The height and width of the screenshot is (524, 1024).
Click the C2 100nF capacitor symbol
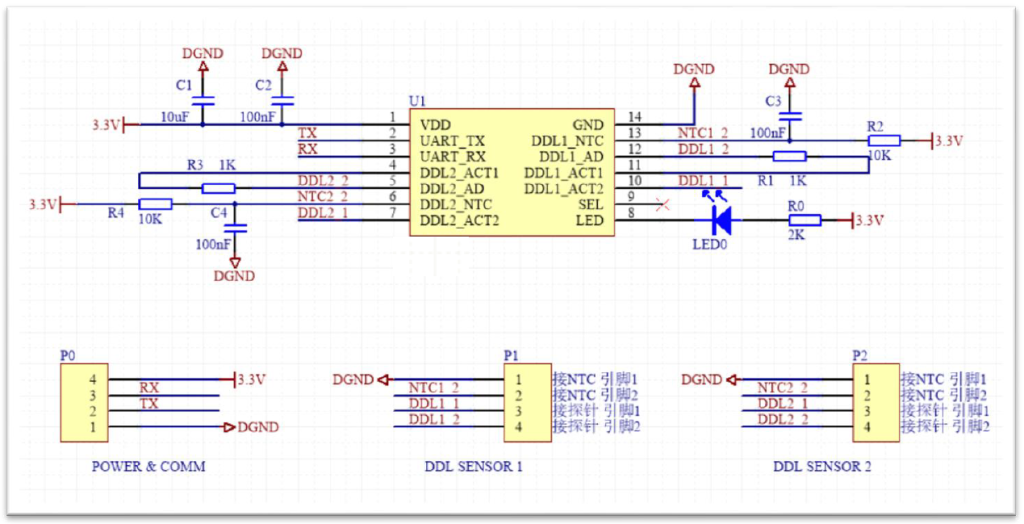(x=282, y=102)
